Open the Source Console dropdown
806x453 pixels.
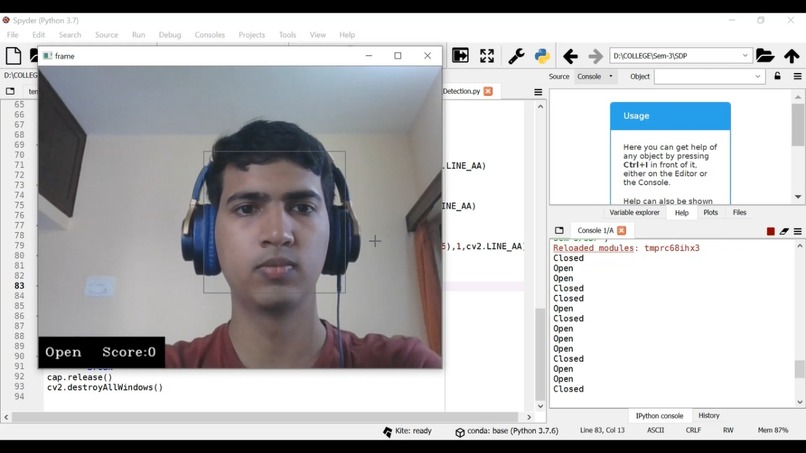point(595,76)
